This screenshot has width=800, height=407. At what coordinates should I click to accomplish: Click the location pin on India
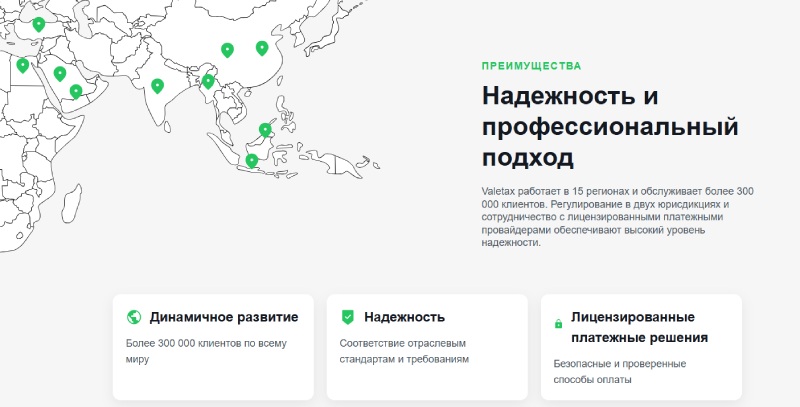coord(158,86)
